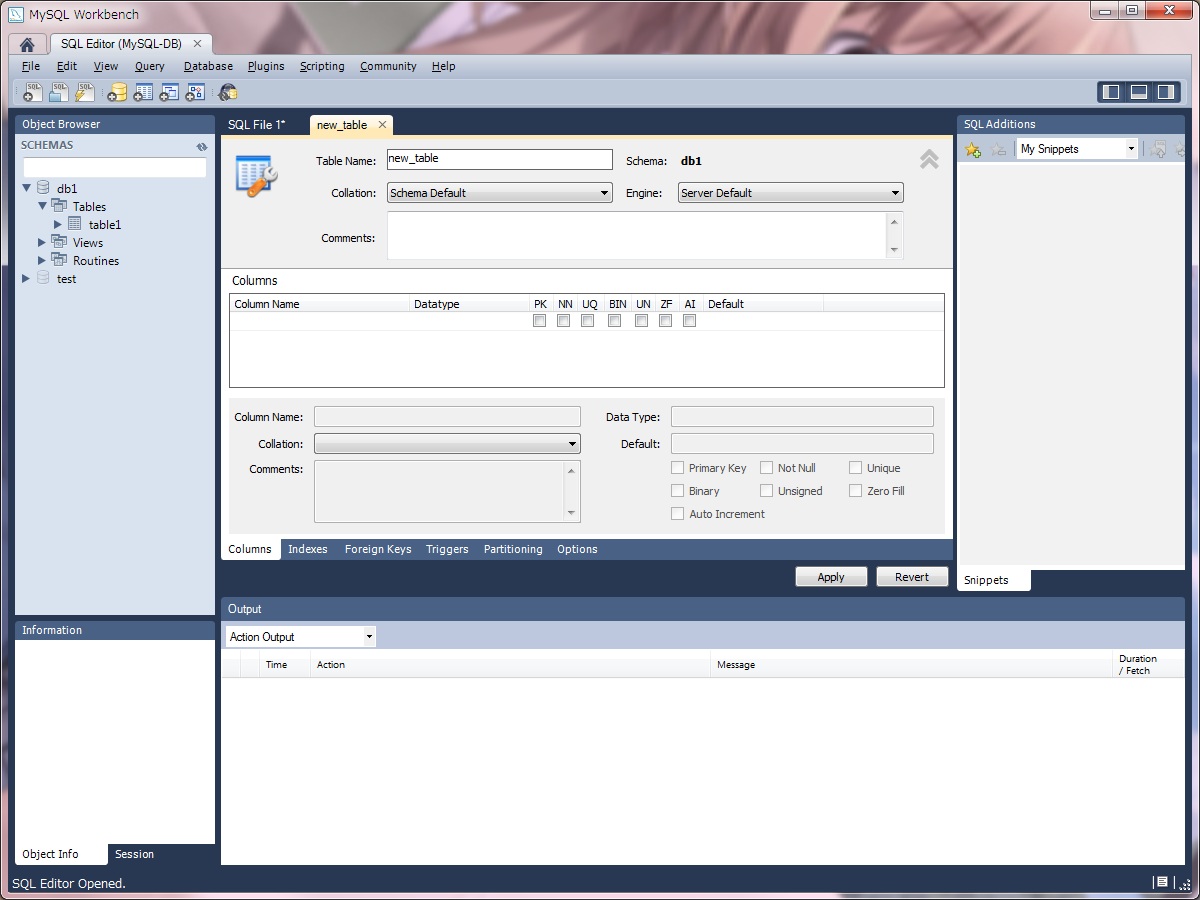Toggle the bottom output panel visibility
Image resolution: width=1200 pixels, height=900 pixels.
point(1138,92)
